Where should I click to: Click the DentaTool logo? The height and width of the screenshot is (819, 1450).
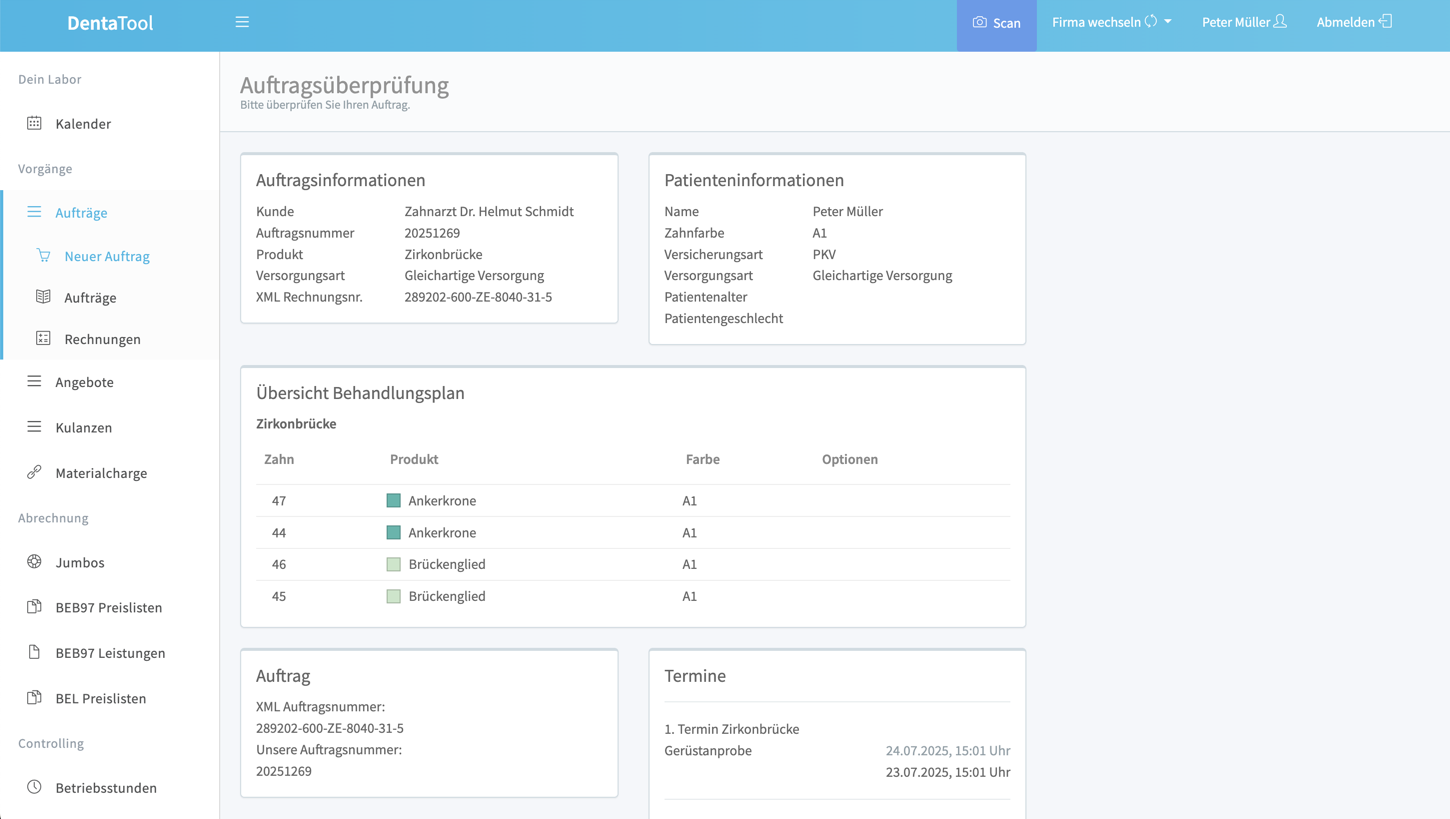pos(110,23)
